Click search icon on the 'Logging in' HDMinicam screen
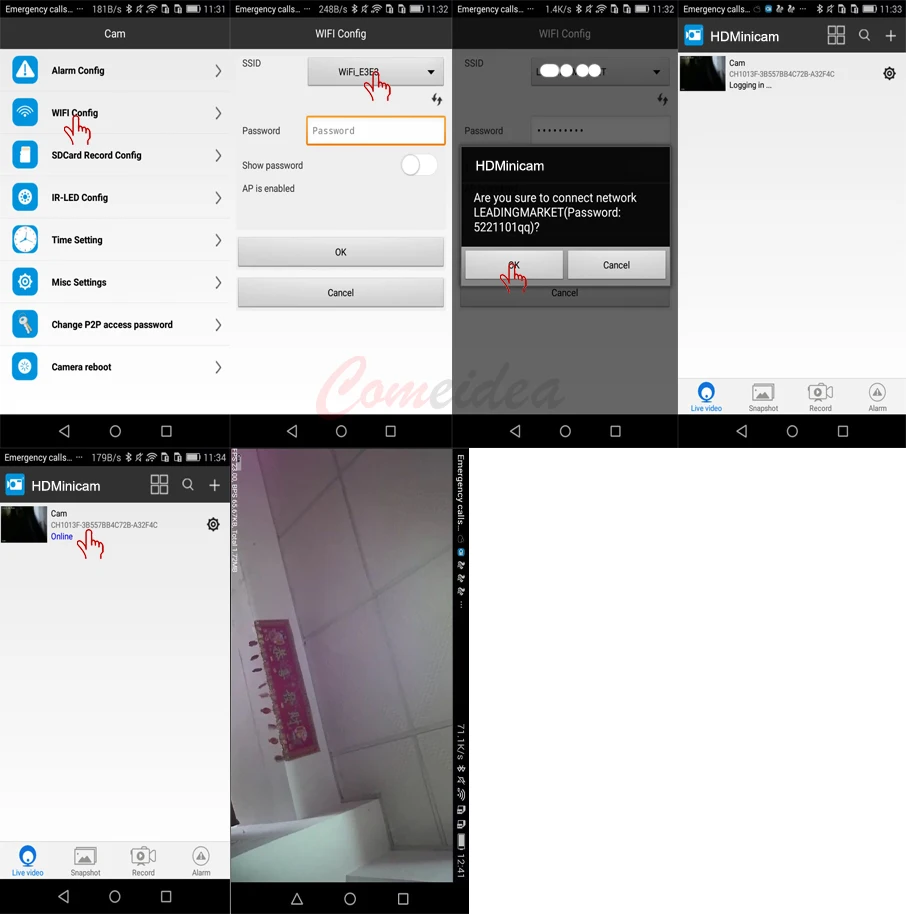 (x=865, y=36)
